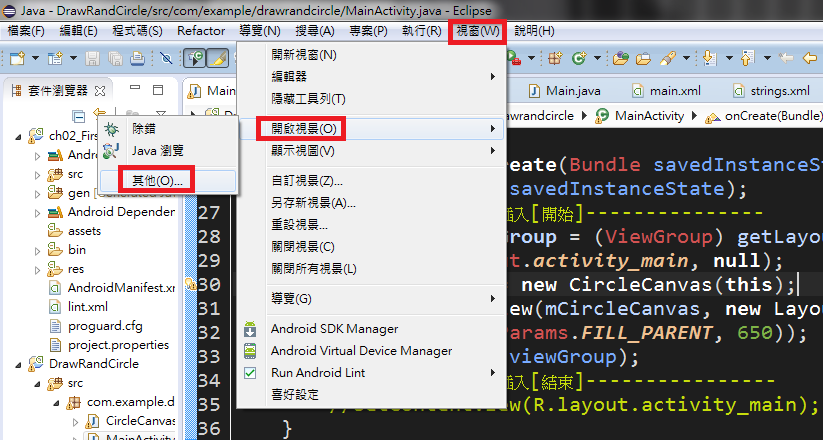Click the new Android project wizard icon
The image size is (823, 440).
(x=55, y=58)
